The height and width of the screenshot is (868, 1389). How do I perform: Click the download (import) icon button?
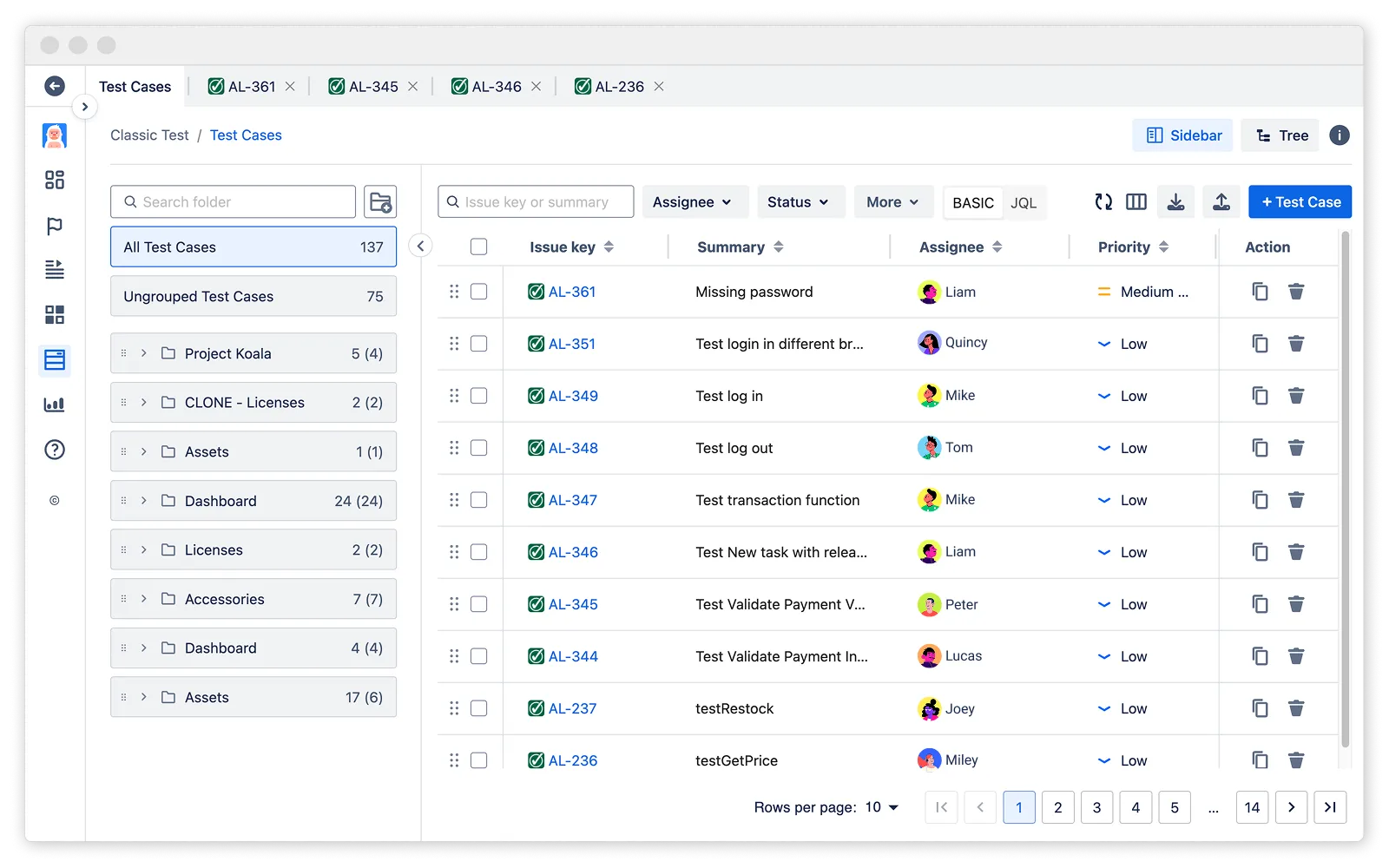(1175, 202)
